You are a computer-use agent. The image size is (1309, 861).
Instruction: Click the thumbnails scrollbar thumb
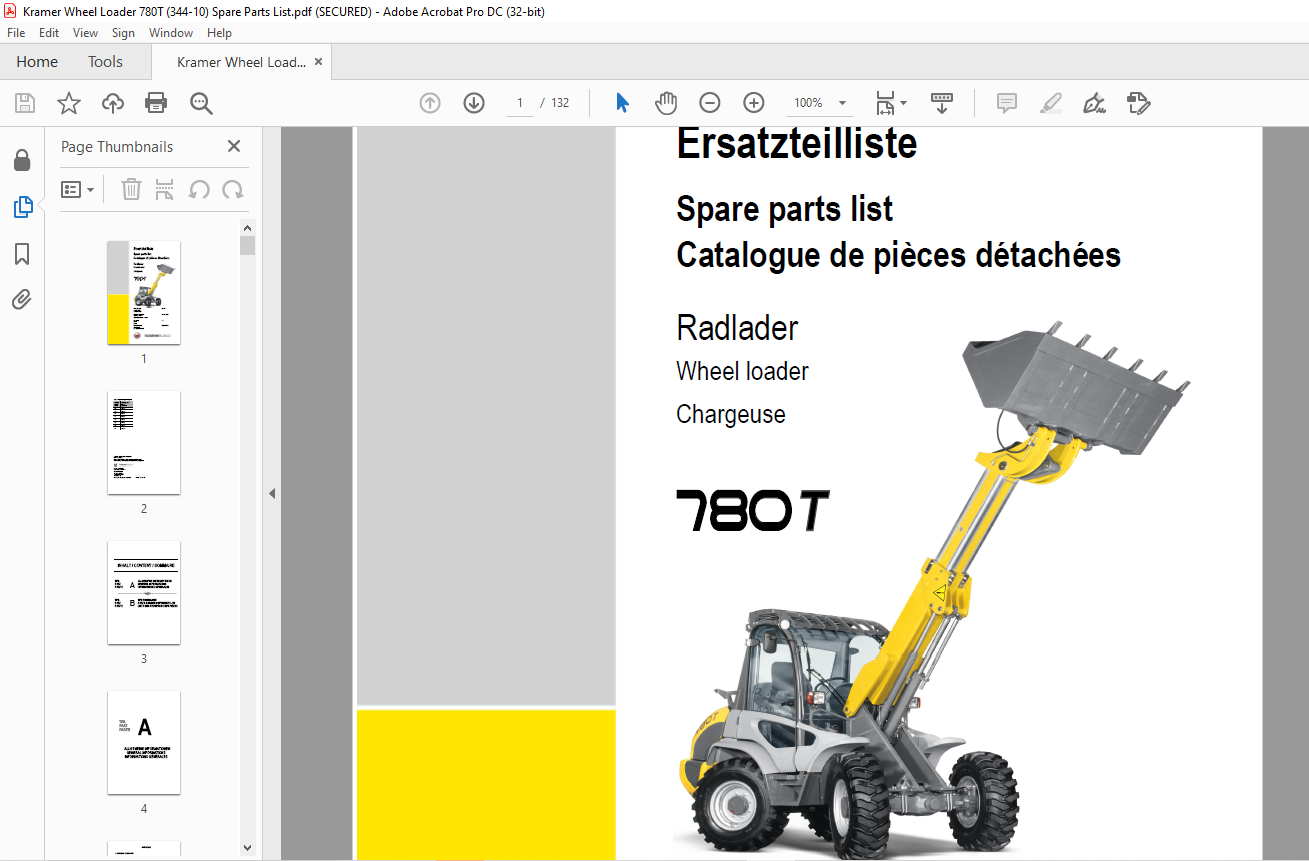click(248, 245)
